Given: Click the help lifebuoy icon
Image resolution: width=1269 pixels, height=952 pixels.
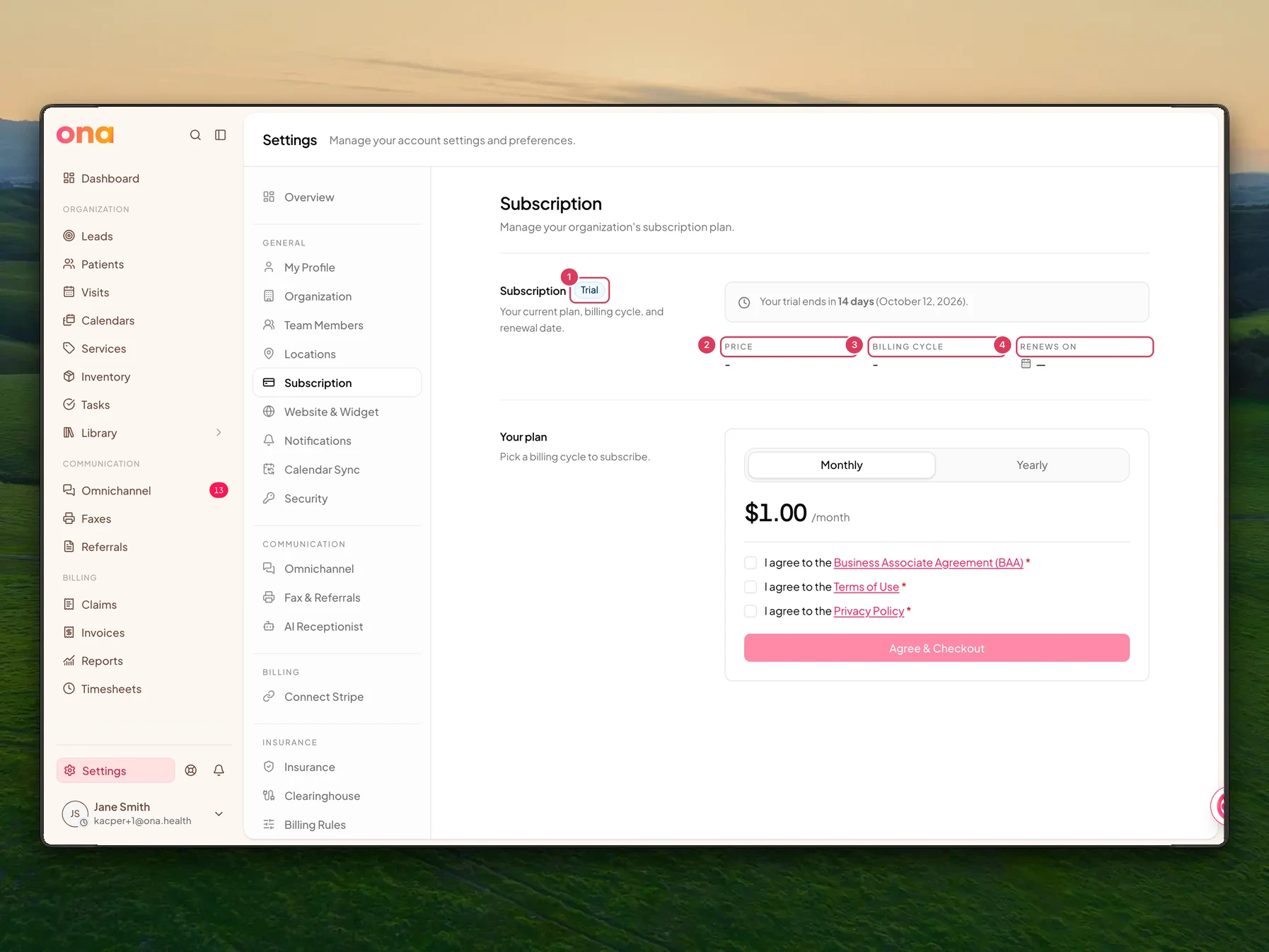Looking at the screenshot, I should 191,771.
